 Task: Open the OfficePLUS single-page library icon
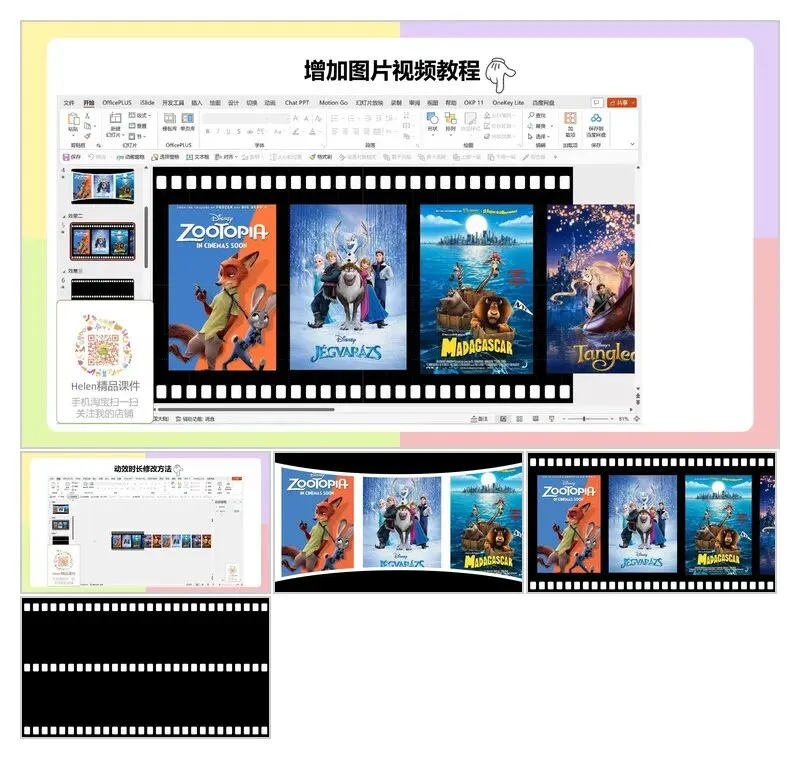[x=188, y=118]
